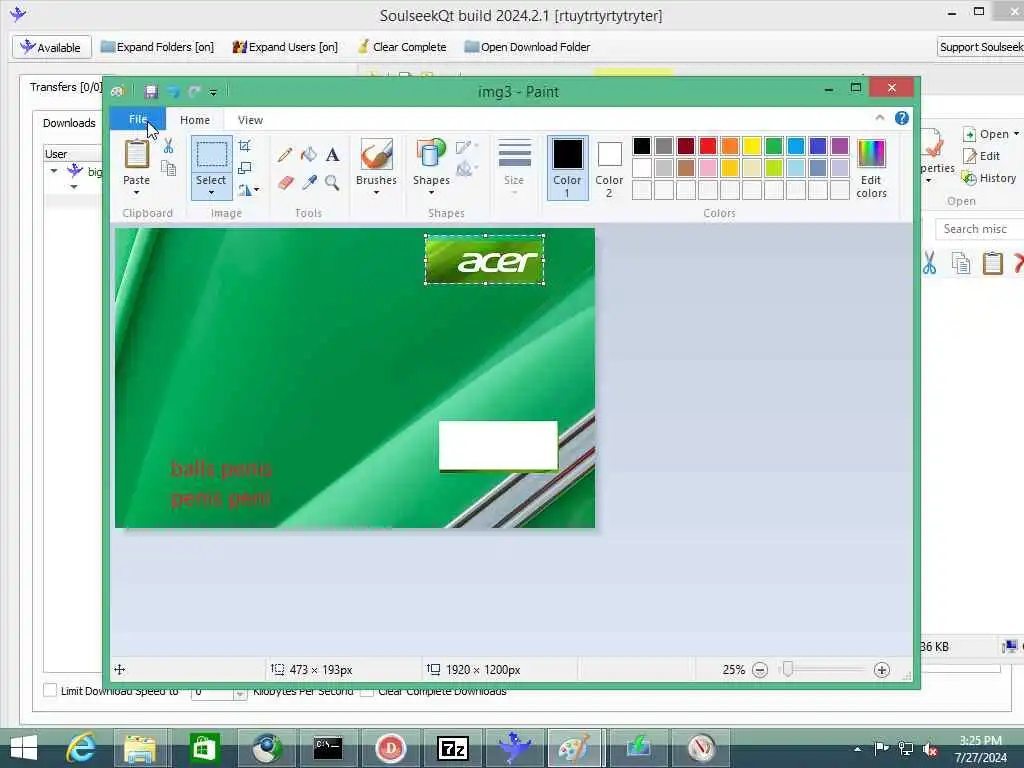Viewport: 1024px width, 768px height.
Task: Switch to the View ribbon tab
Action: [250, 120]
